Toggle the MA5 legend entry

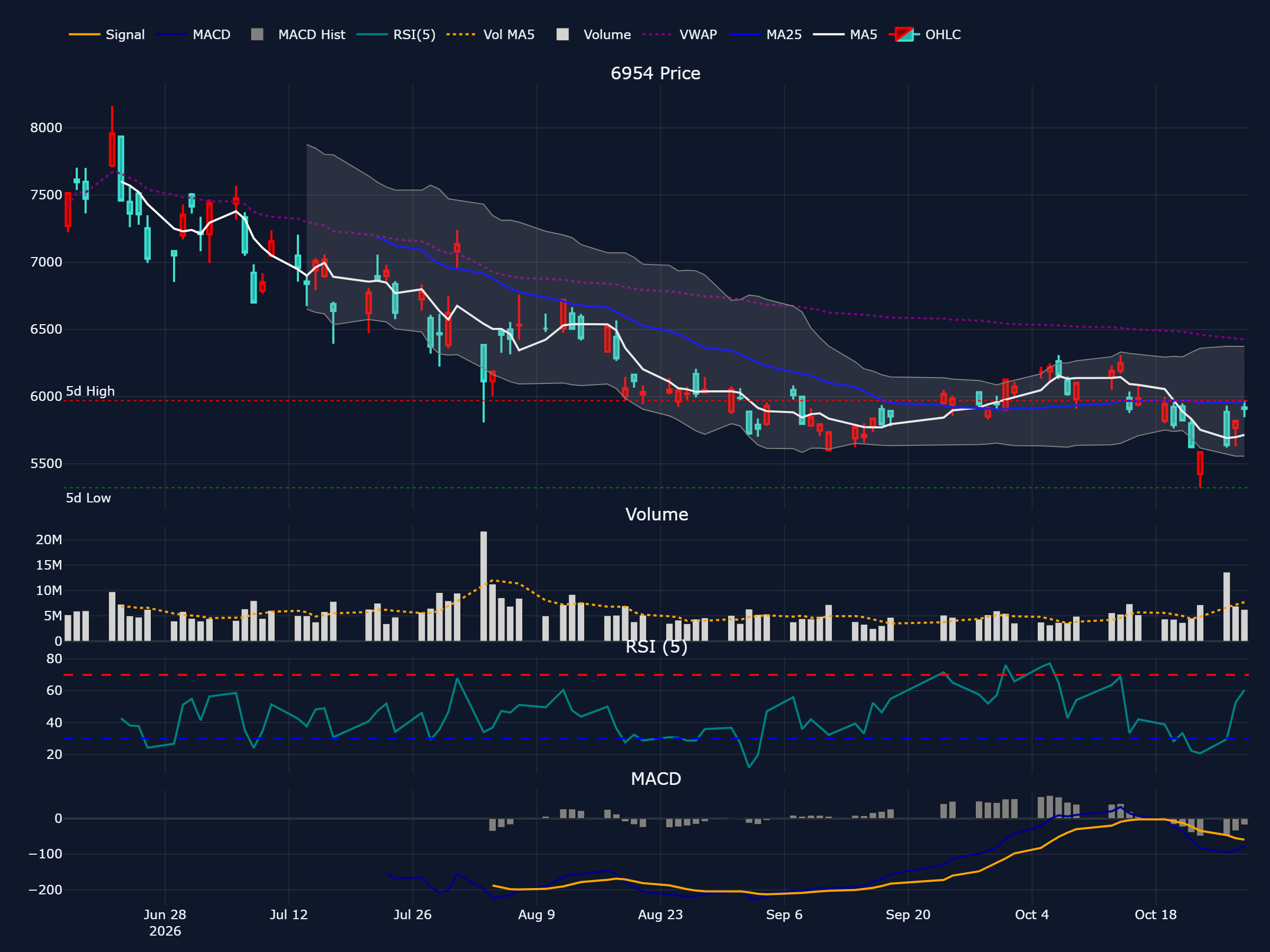(846, 34)
